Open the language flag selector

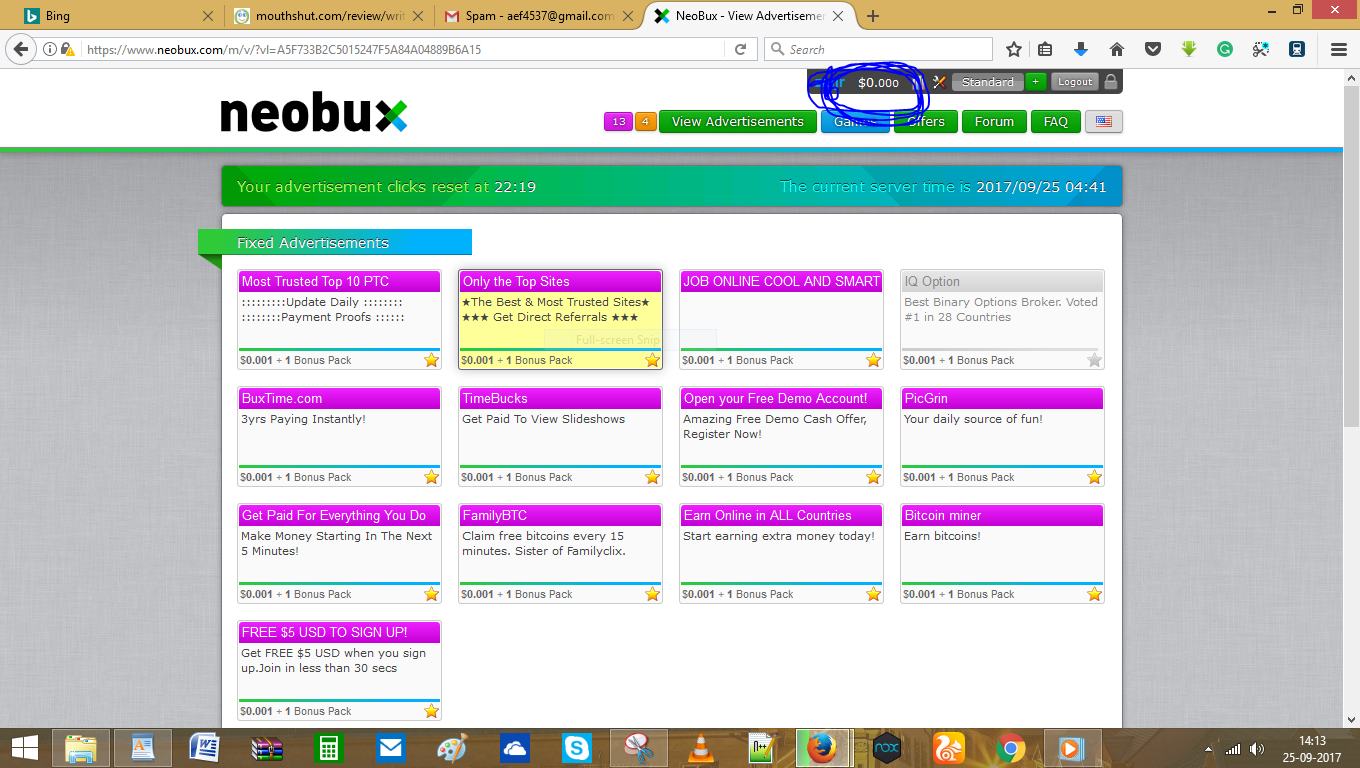tap(1103, 121)
